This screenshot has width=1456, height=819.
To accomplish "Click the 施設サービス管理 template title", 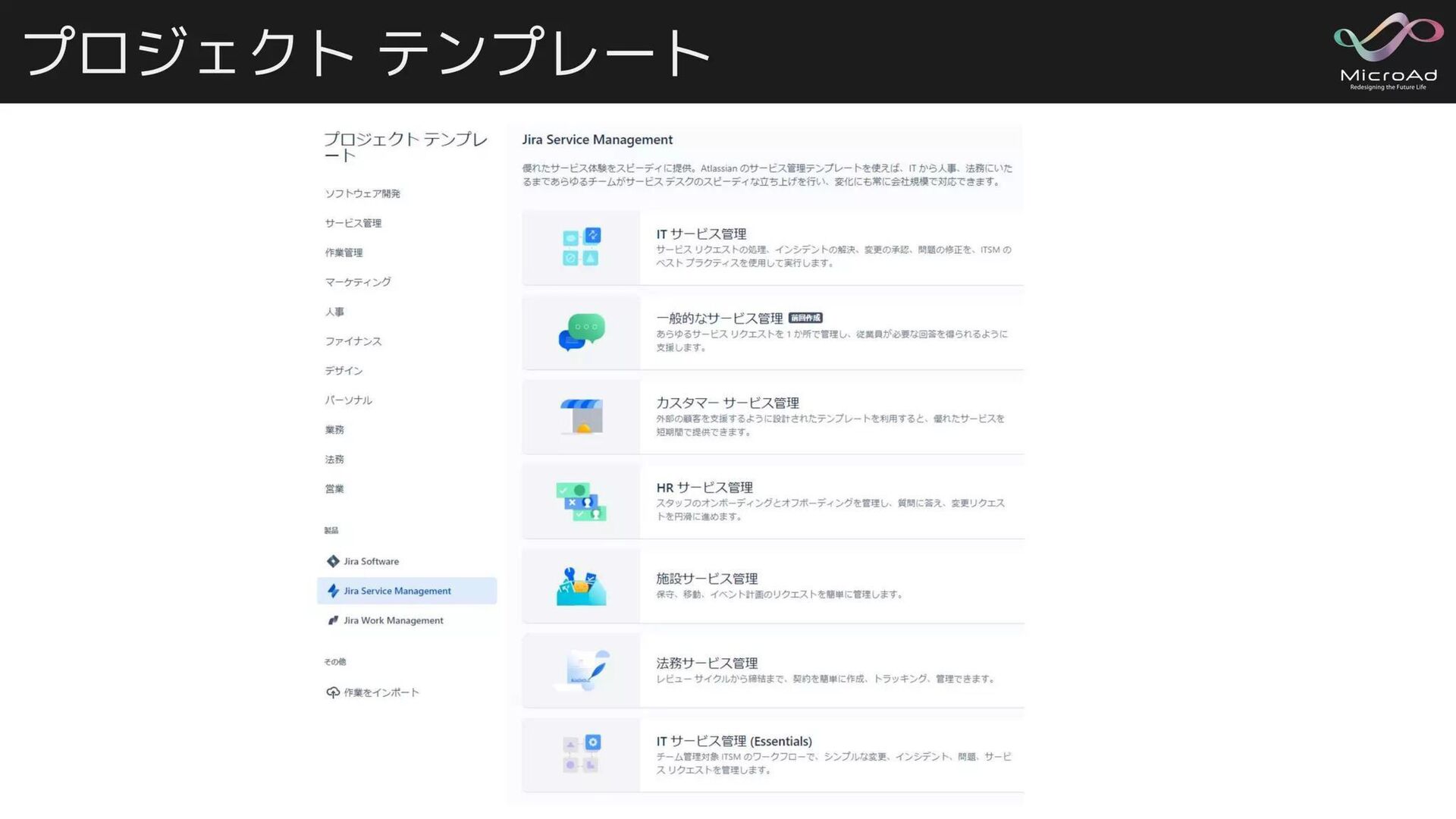I will coord(707,579).
